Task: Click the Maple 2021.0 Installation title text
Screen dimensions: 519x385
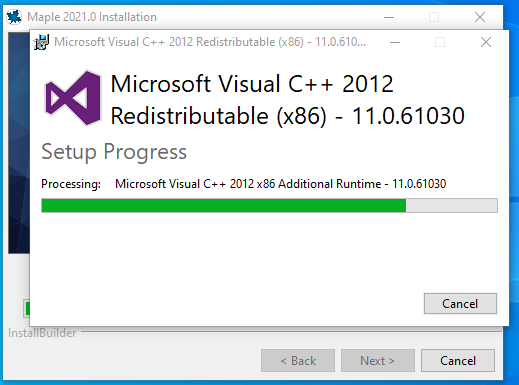Action: pos(92,17)
